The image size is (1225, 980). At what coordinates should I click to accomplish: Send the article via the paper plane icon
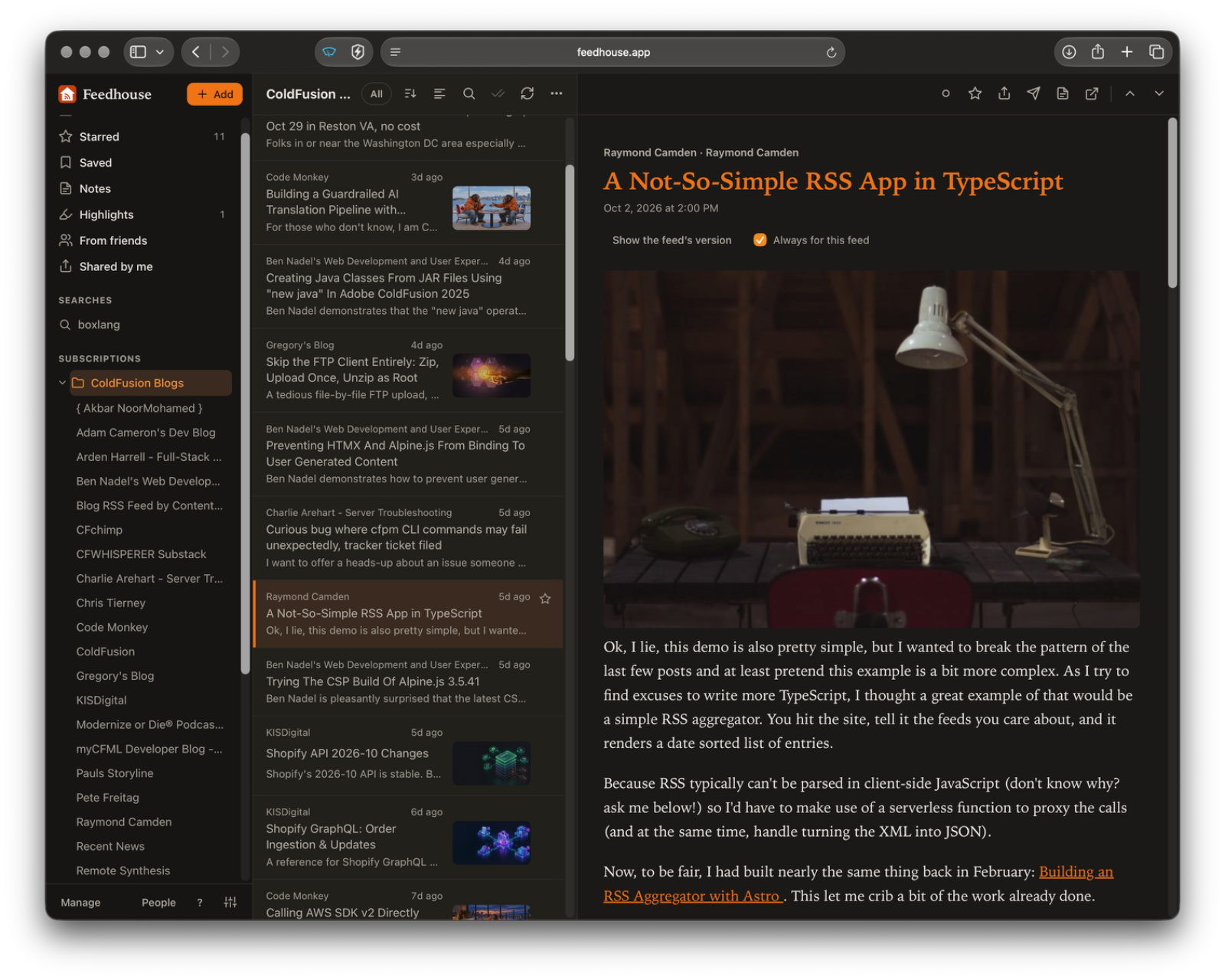click(x=1033, y=93)
